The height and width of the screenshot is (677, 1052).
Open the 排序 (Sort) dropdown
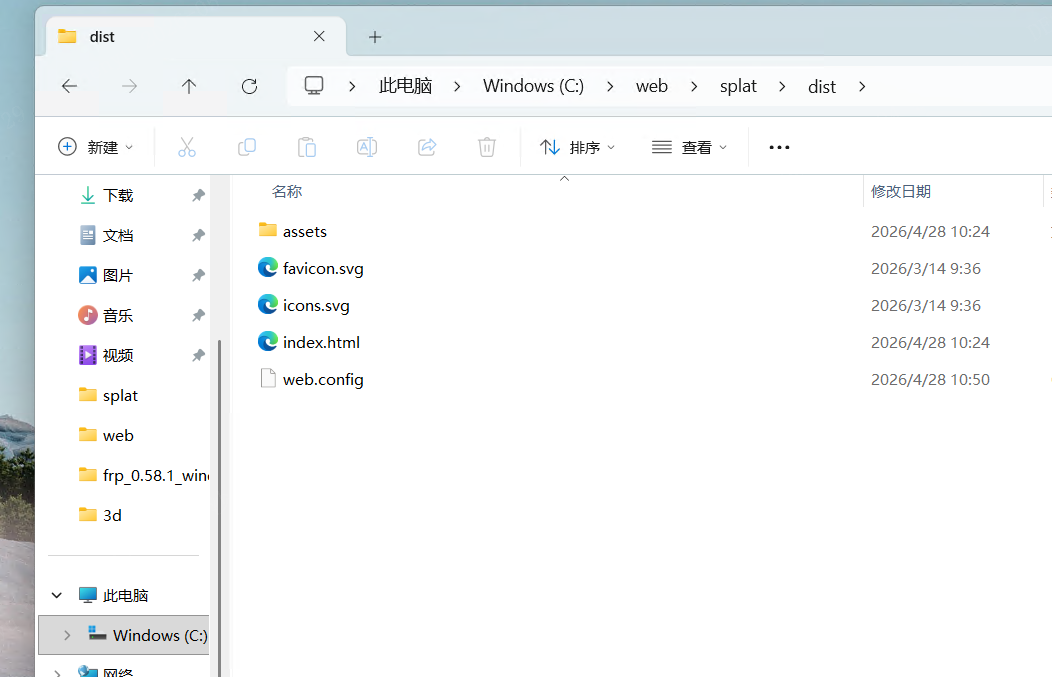tap(577, 147)
